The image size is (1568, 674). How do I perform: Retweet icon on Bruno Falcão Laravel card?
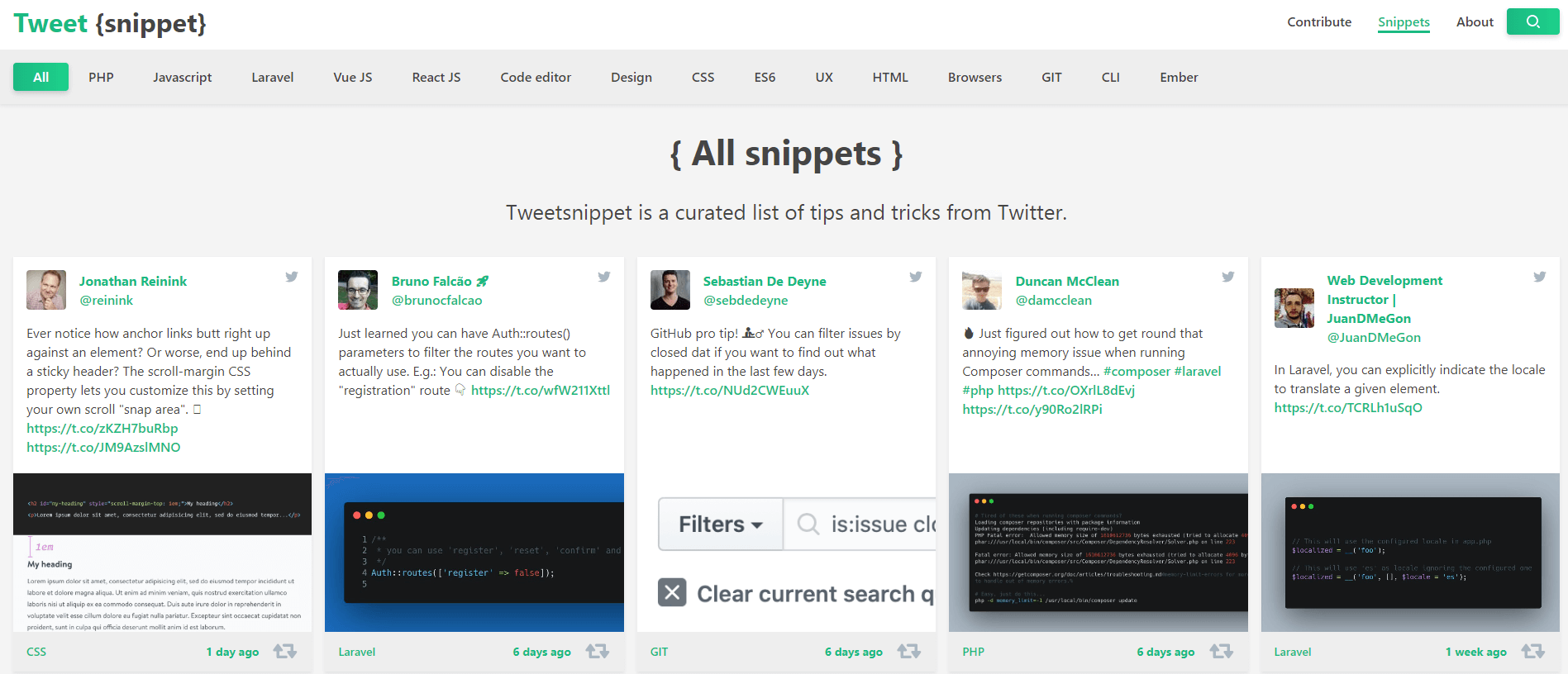(x=598, y=651)
